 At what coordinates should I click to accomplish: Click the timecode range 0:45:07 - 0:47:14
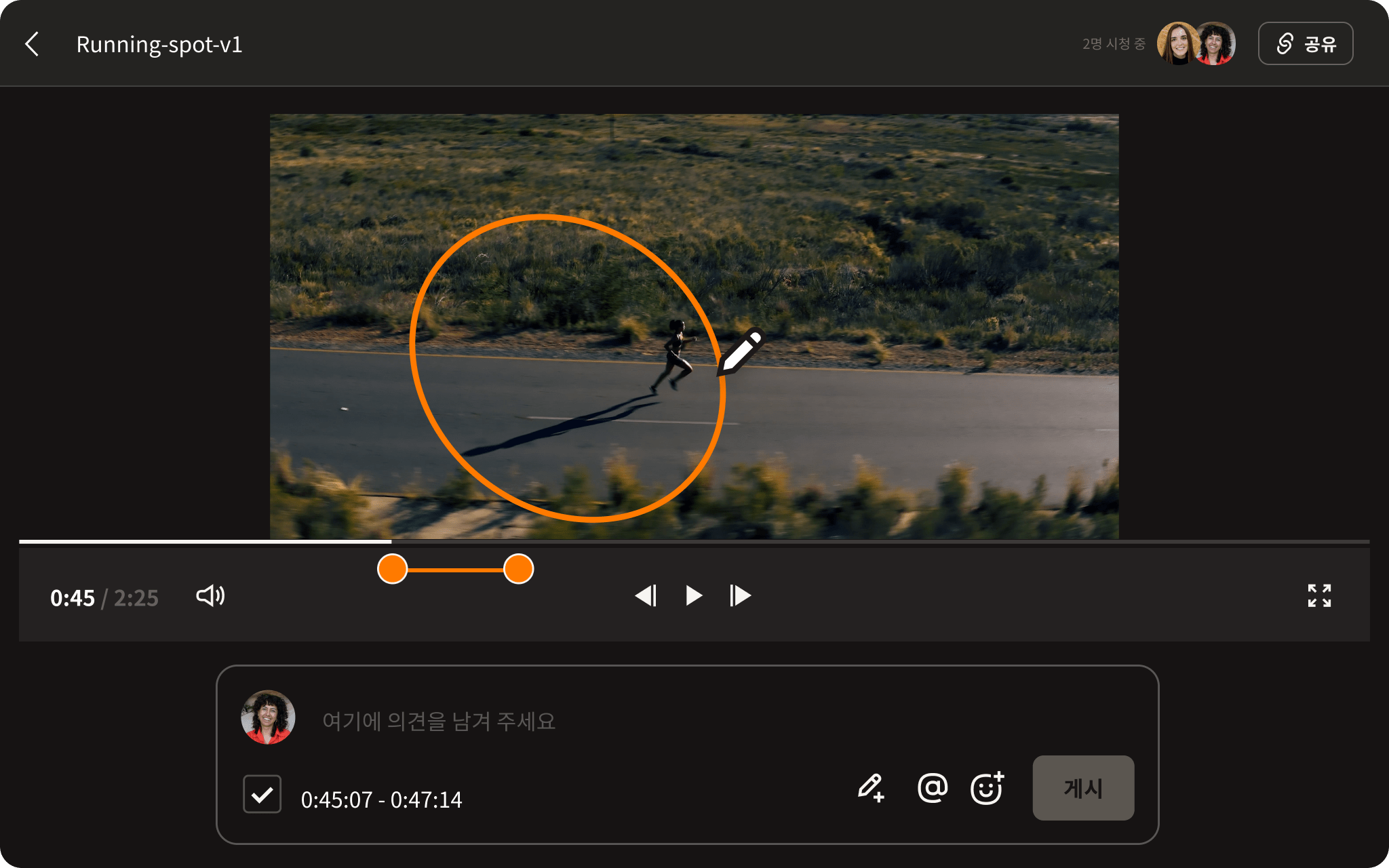pos(381,800)
